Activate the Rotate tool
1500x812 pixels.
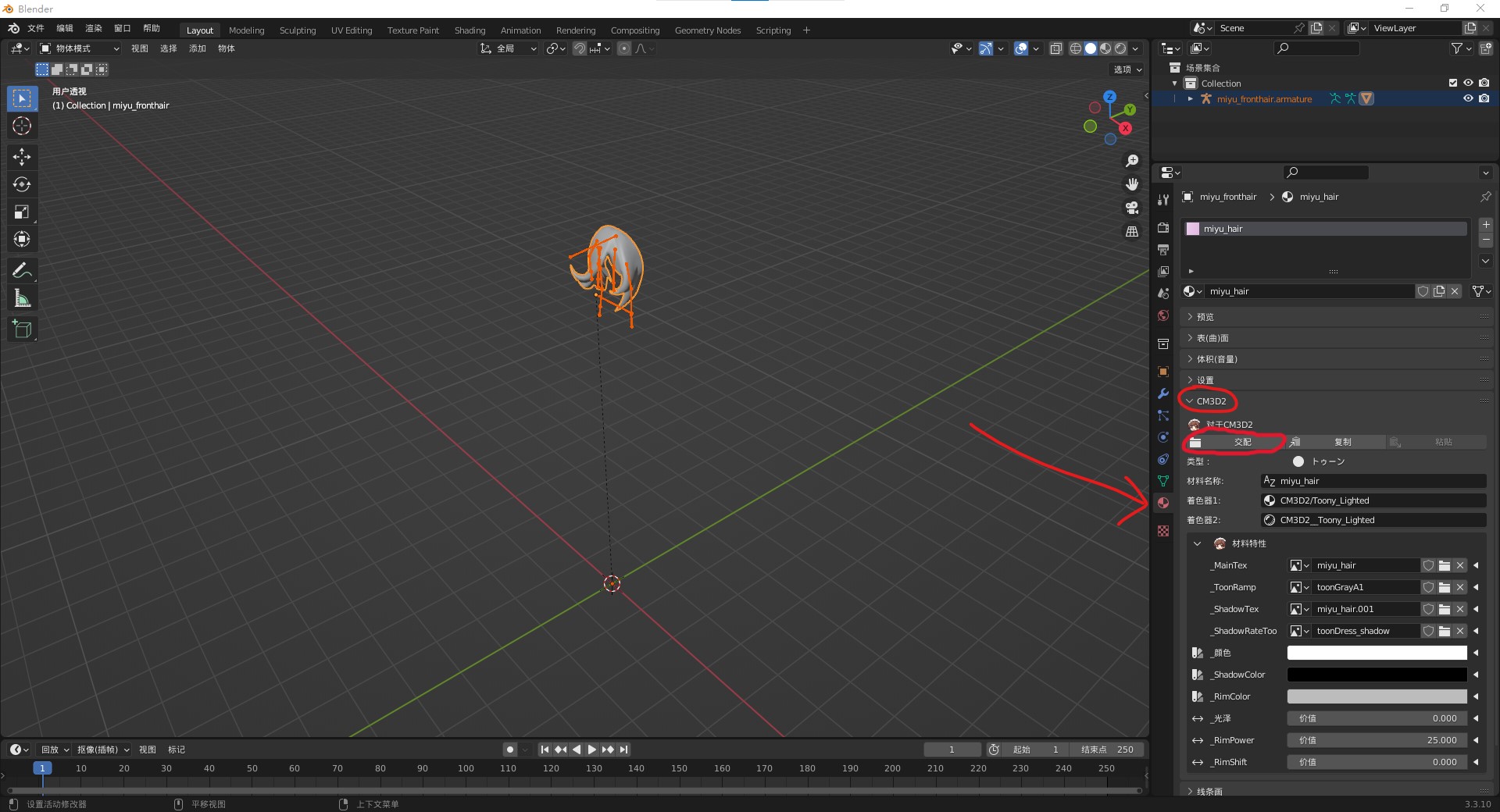(22, 184)
